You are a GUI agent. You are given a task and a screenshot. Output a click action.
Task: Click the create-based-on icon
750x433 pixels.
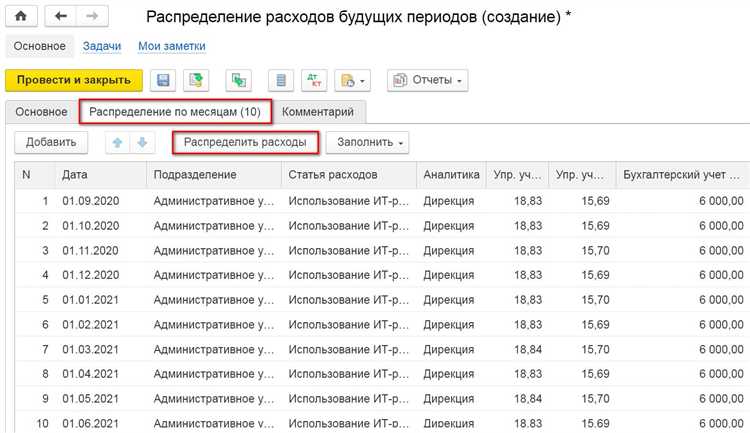[x=240, y=80]
